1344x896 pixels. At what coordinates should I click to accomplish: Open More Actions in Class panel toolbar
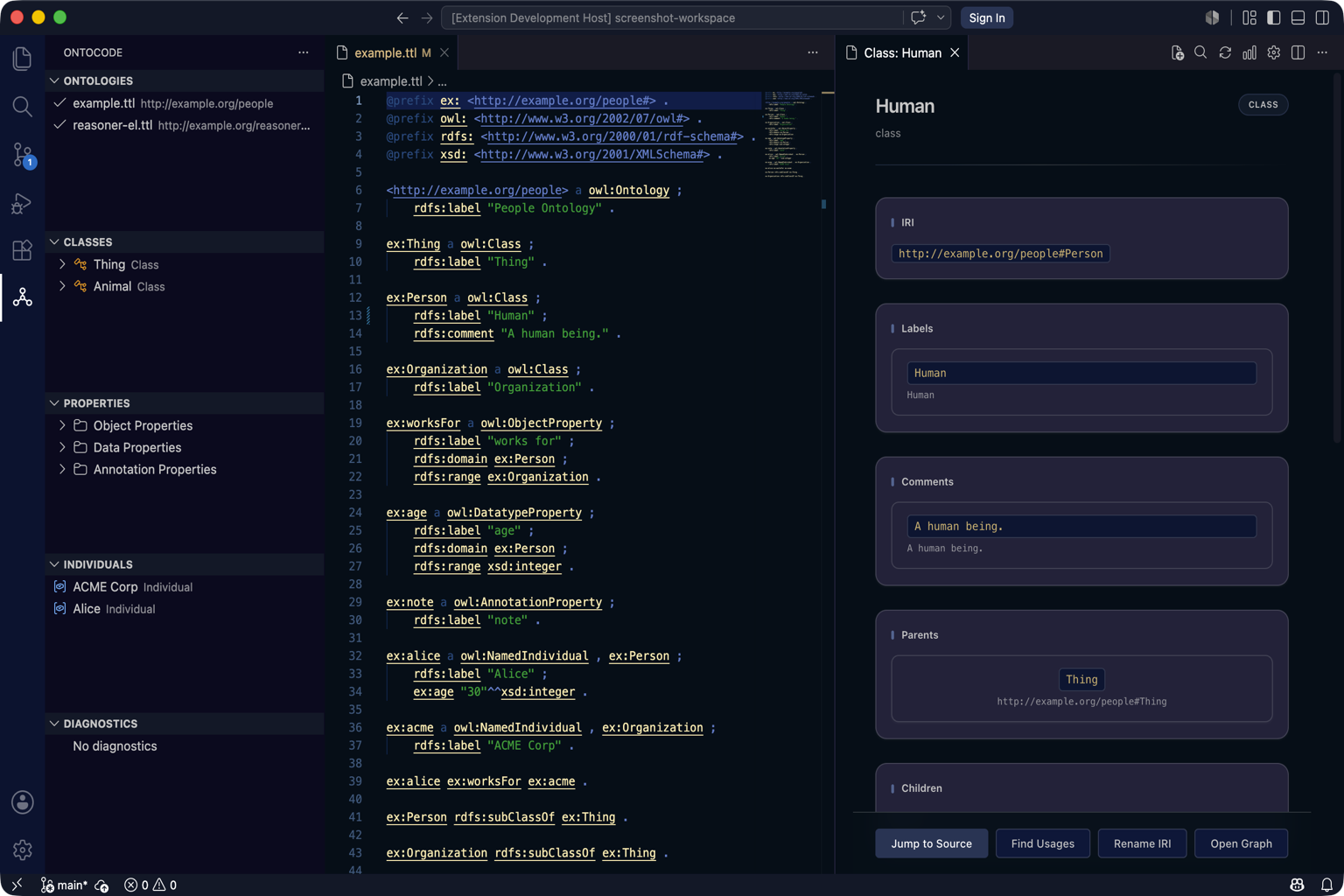click(1323, 53)
